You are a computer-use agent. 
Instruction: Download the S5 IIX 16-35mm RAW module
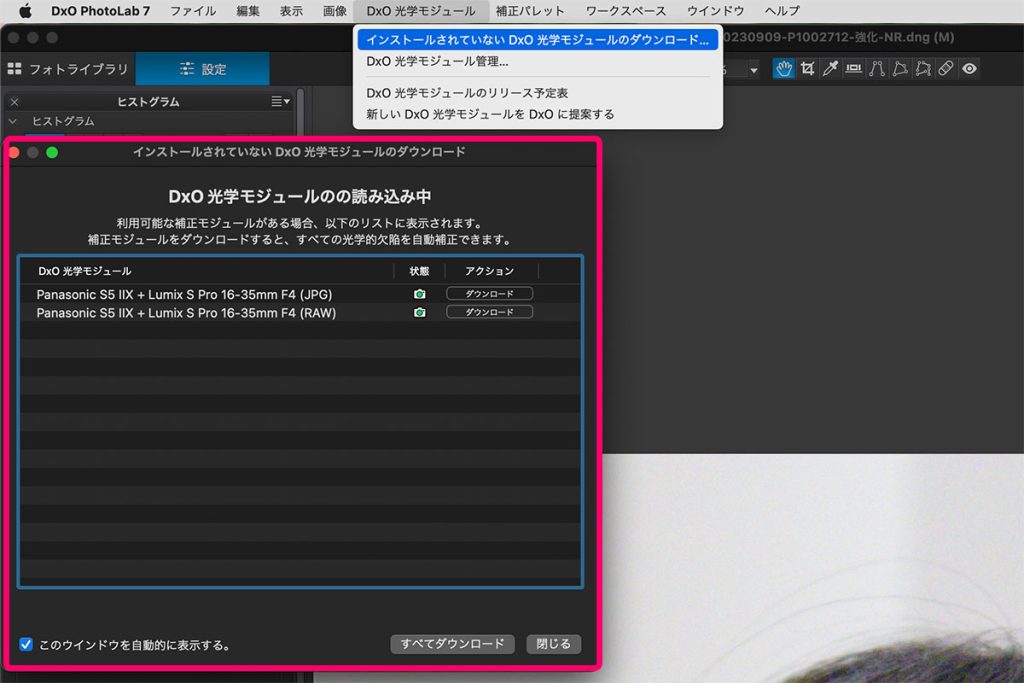[489, 312]
